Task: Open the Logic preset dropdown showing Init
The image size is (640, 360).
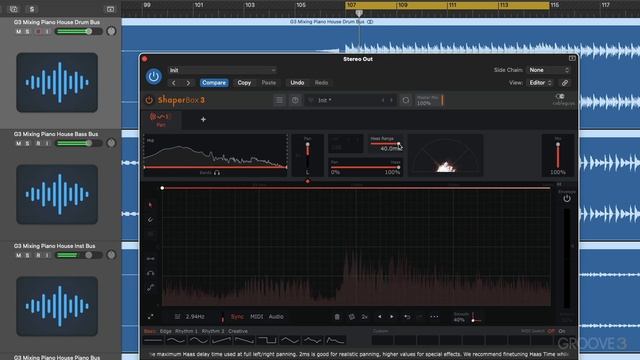Action: click(x=222, y=70)
